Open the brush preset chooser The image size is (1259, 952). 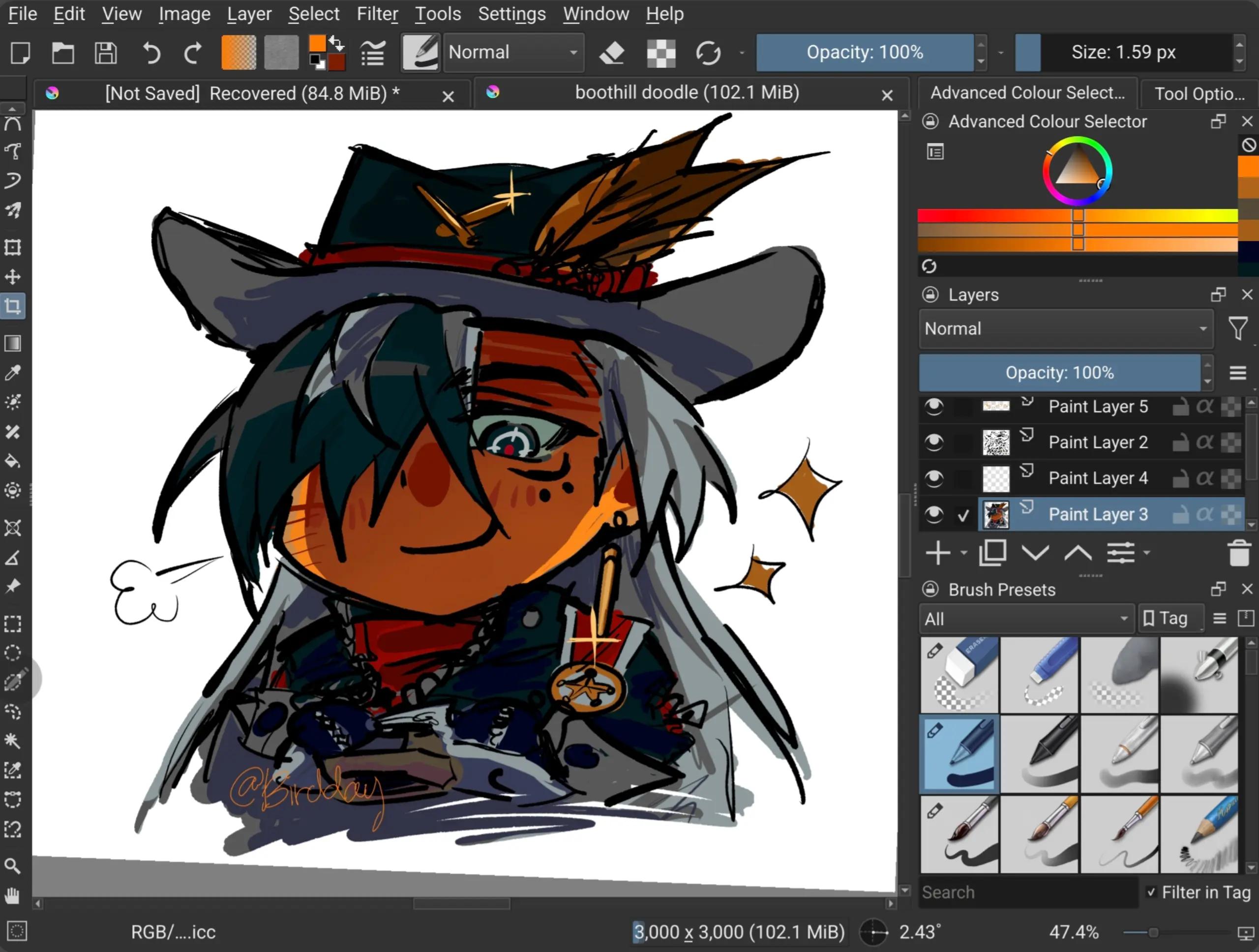pyautogui.click(x=420, y=52)
